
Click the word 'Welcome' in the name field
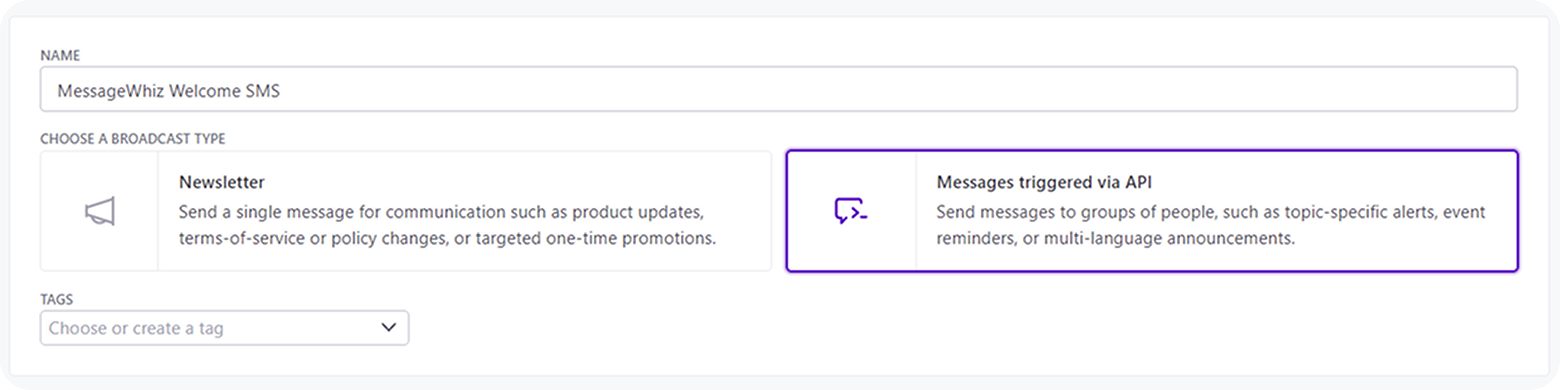pyautogui.click(x=207, y=90)
